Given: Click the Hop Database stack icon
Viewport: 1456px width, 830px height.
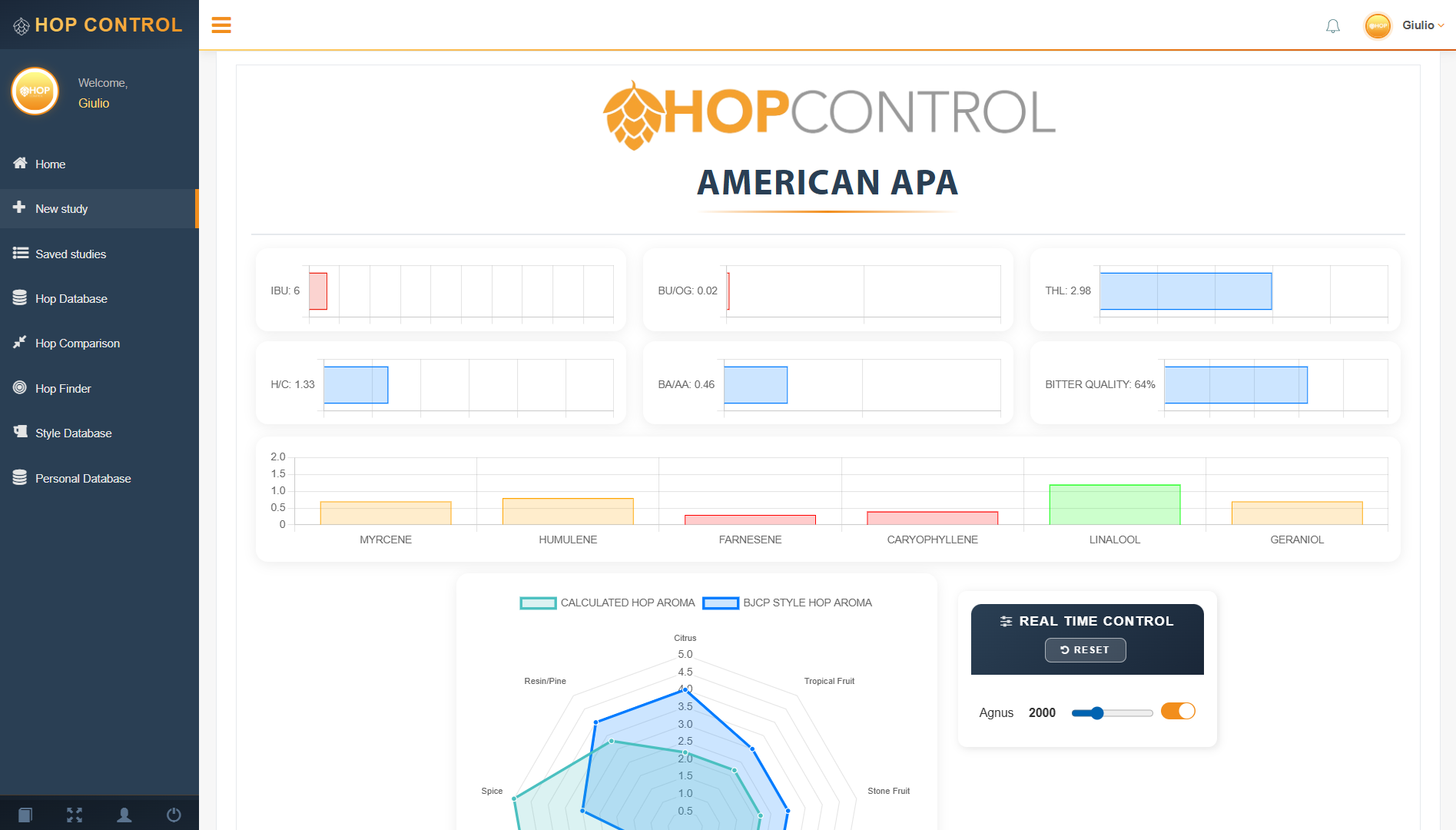Looking at the screenshot, I should [20, 297].
